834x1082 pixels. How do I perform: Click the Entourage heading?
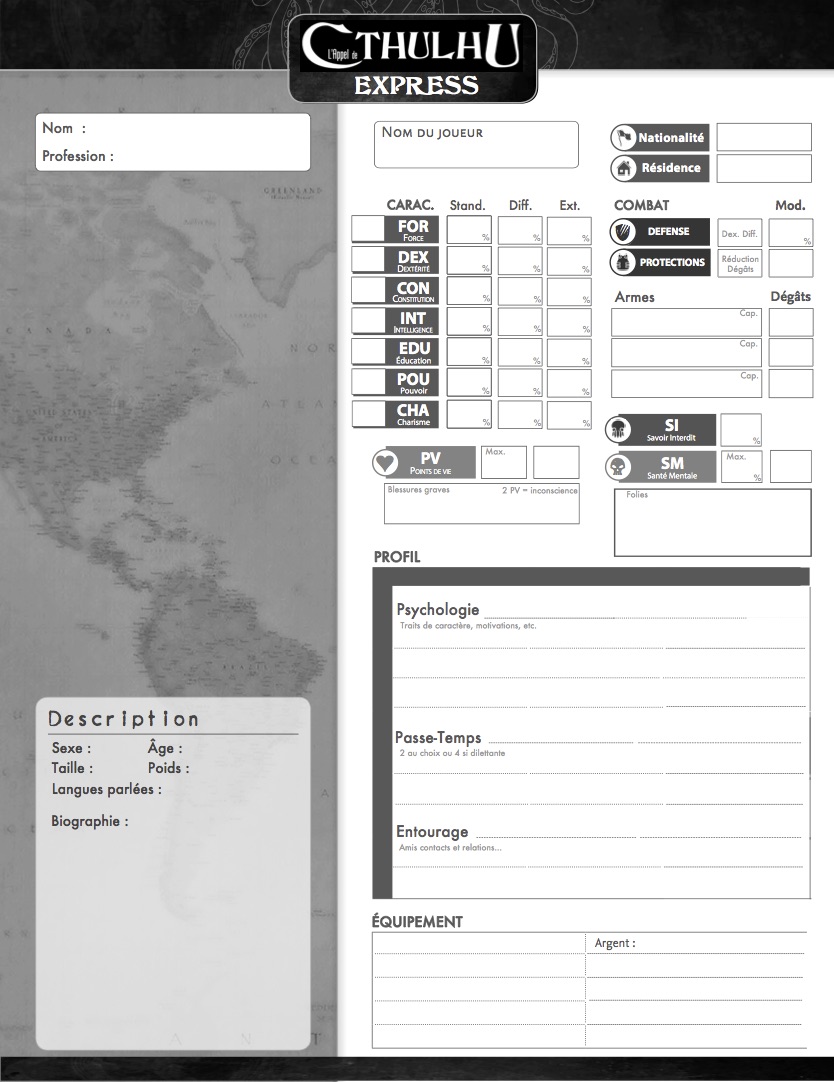[432, 832]
